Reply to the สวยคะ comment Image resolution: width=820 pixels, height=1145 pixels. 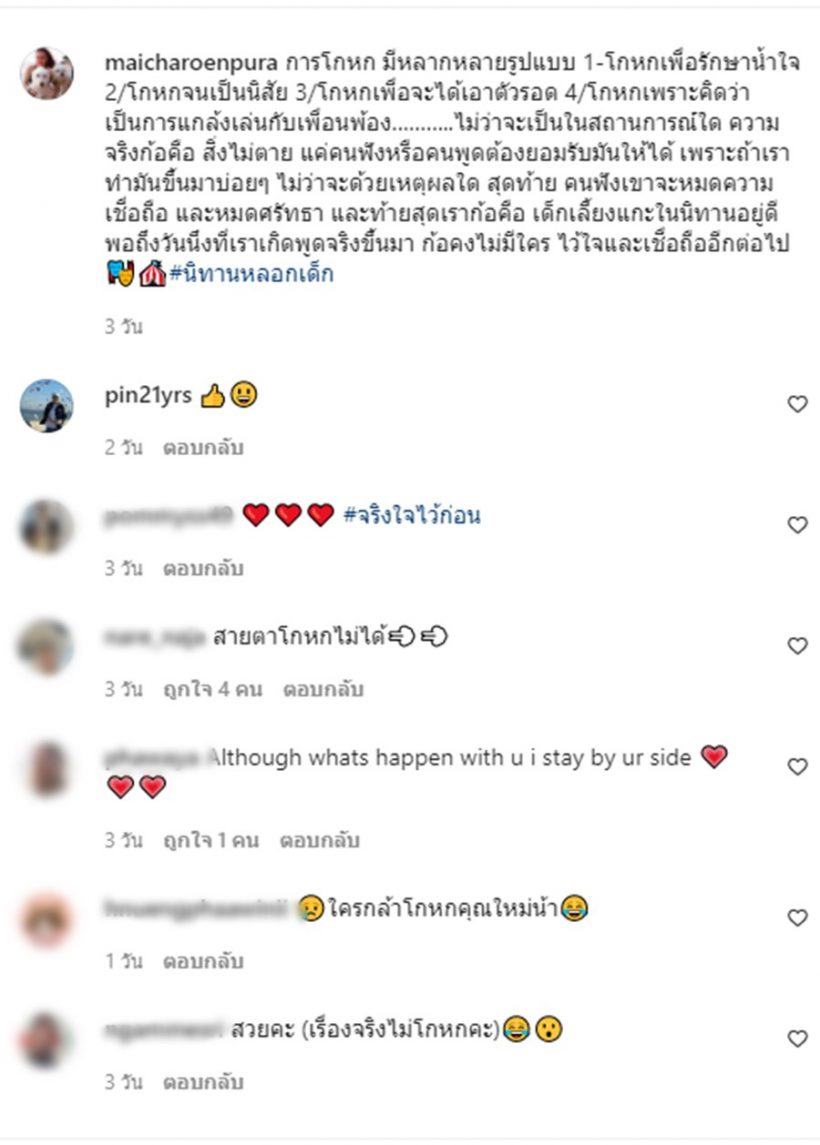(x=202, y=1082)
